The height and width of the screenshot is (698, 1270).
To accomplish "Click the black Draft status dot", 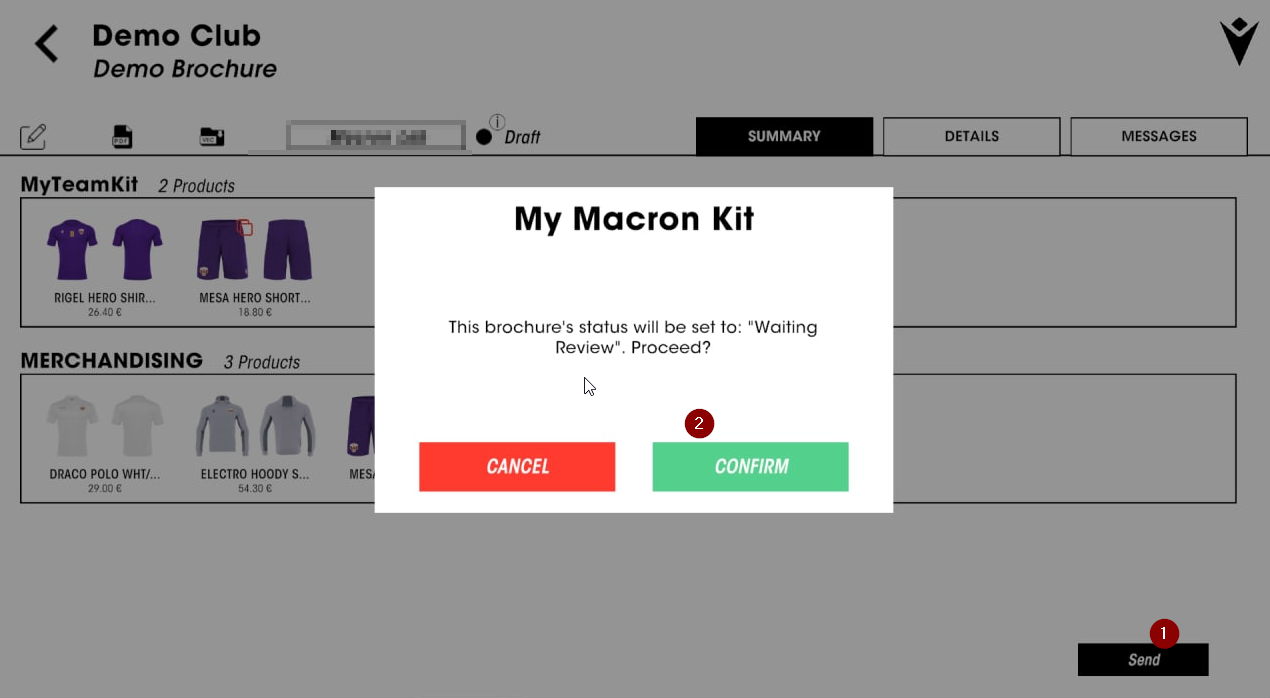I will tap(484, 137).
